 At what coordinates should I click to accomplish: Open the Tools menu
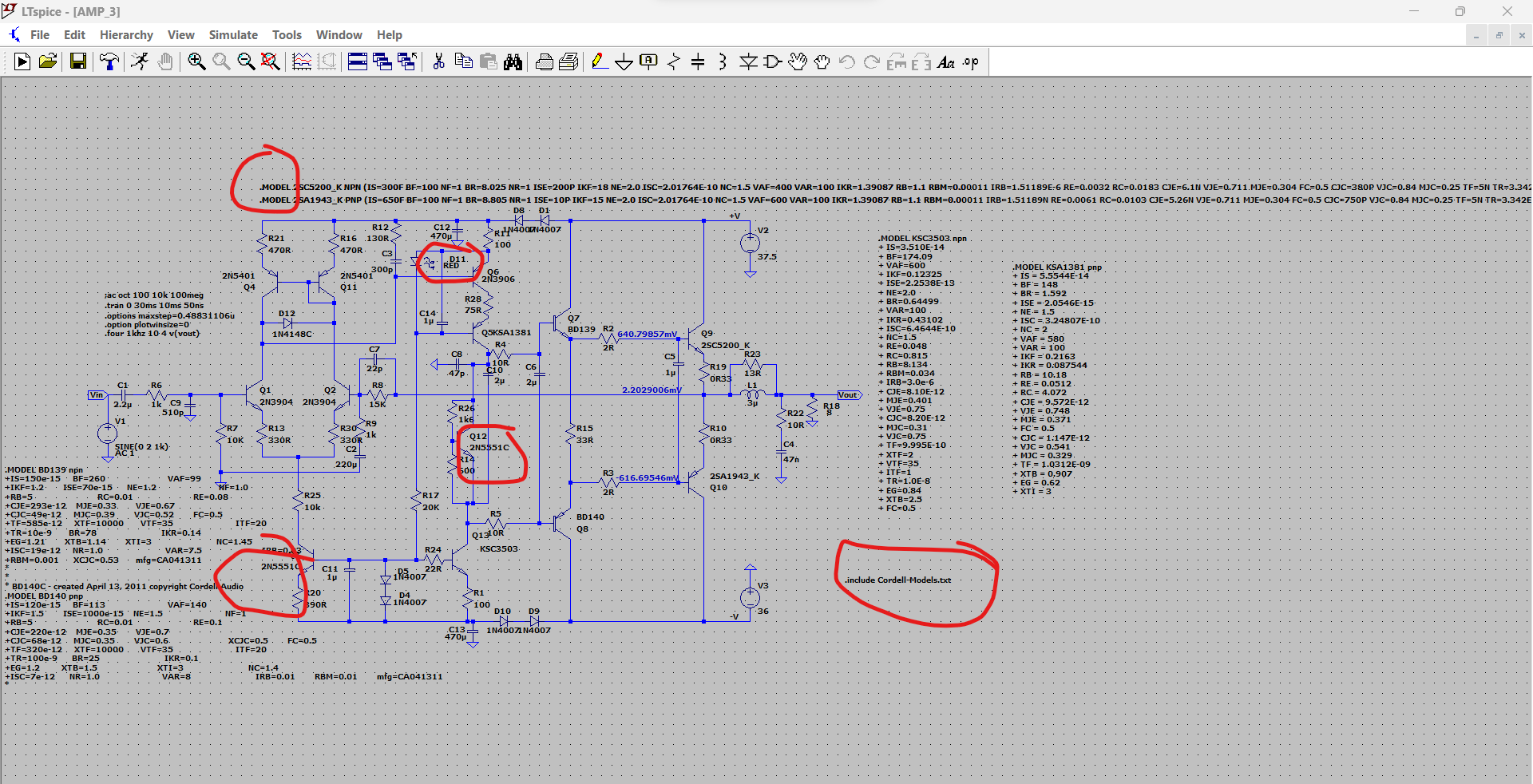[287, 34]
